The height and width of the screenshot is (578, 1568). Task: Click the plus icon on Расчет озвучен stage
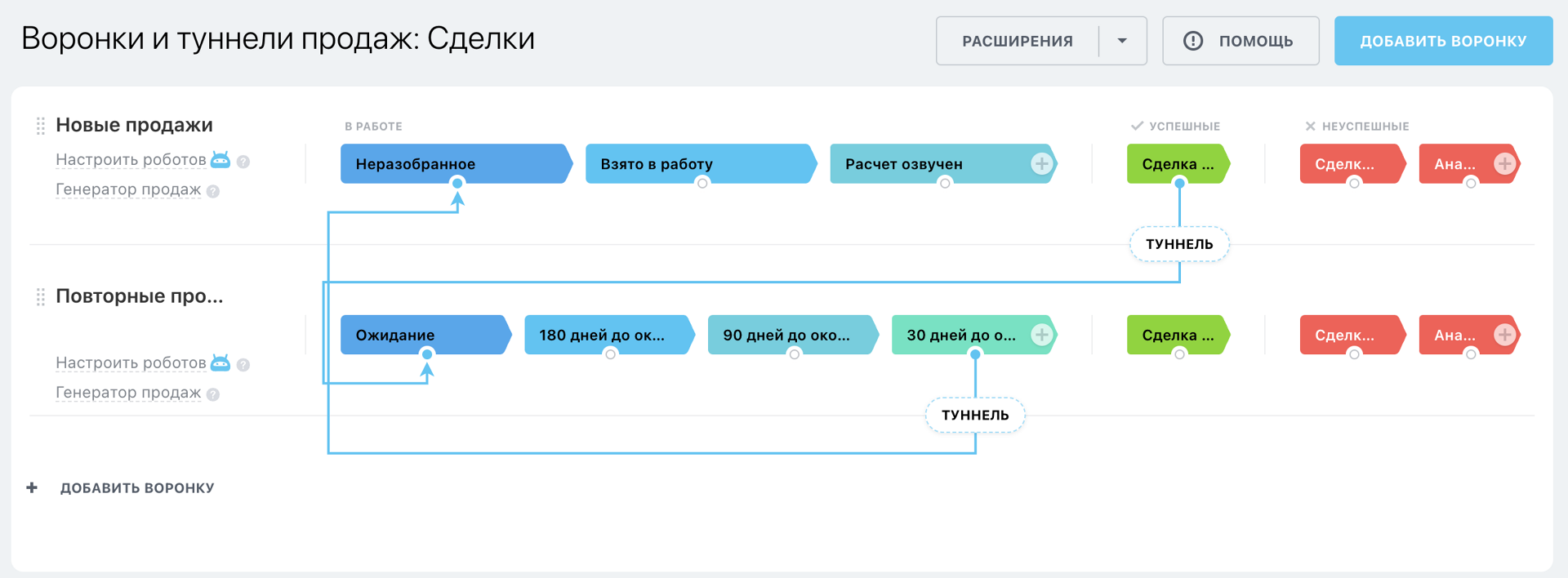1041,163
